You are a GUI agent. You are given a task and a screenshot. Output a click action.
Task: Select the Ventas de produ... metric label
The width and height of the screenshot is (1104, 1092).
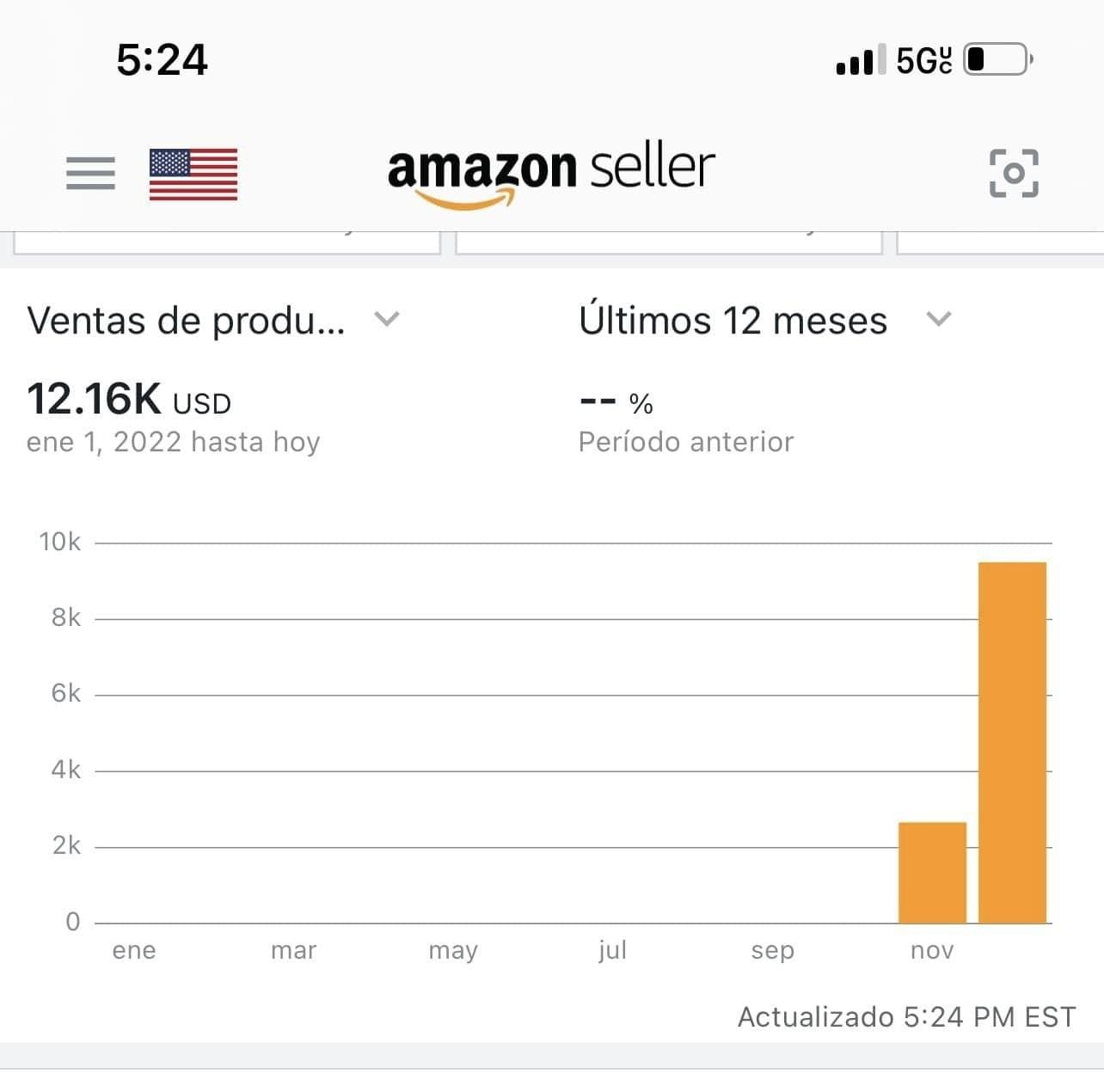[187, 321]
